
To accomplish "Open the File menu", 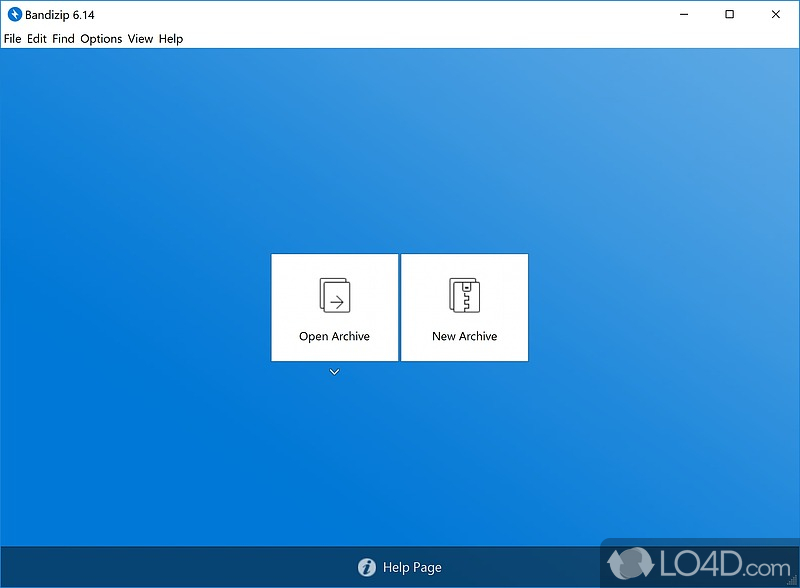I will tap(12, 38).
